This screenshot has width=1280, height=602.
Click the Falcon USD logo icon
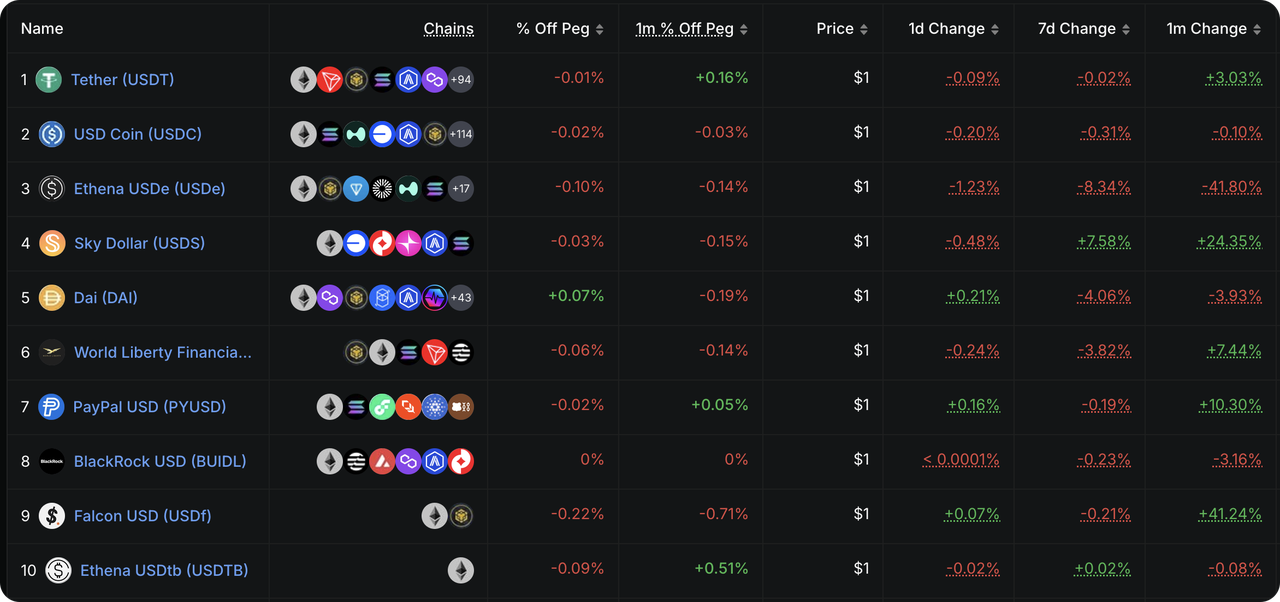click(52, 516)
